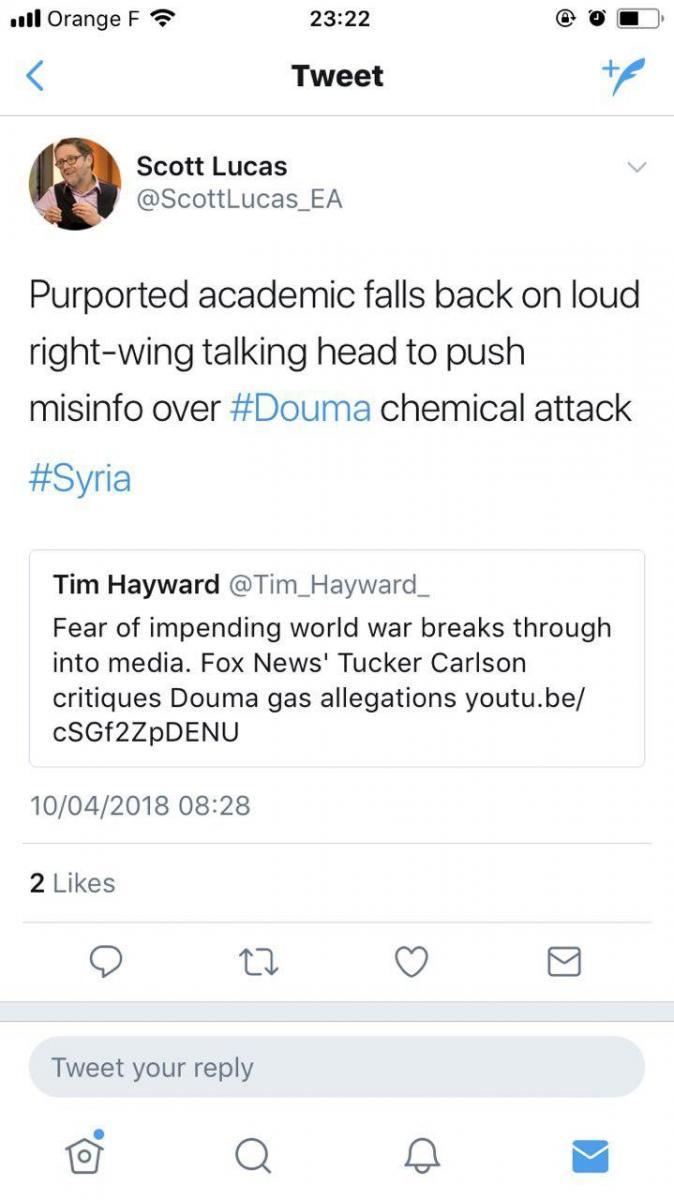Like the tweet with the heart icon

tap(411, 961)
